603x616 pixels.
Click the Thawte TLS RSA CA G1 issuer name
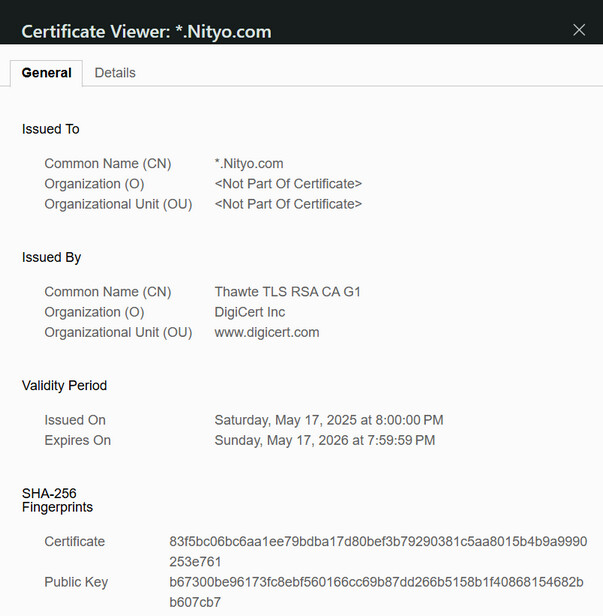tap(288, 292)
